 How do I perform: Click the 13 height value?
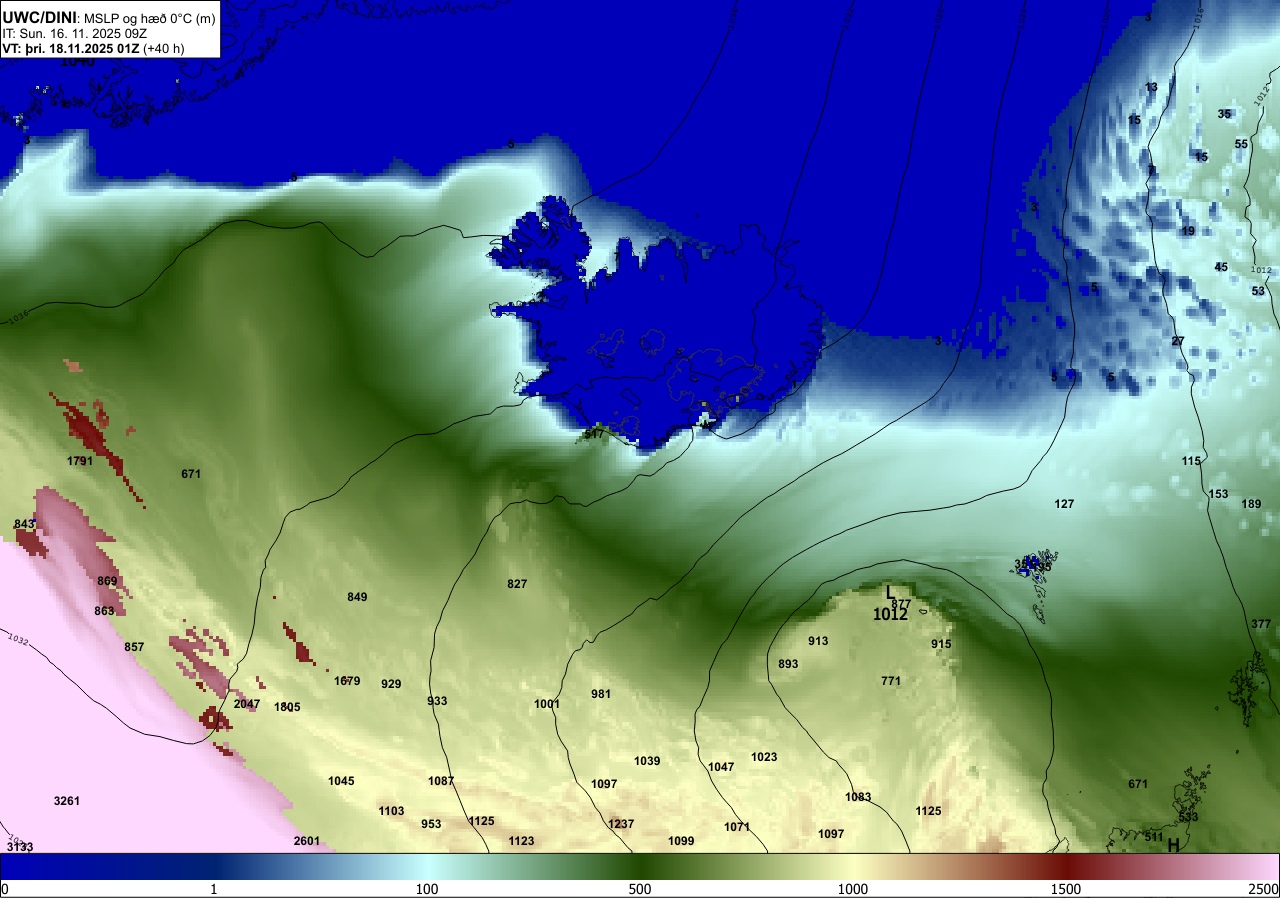point(1151,87)
